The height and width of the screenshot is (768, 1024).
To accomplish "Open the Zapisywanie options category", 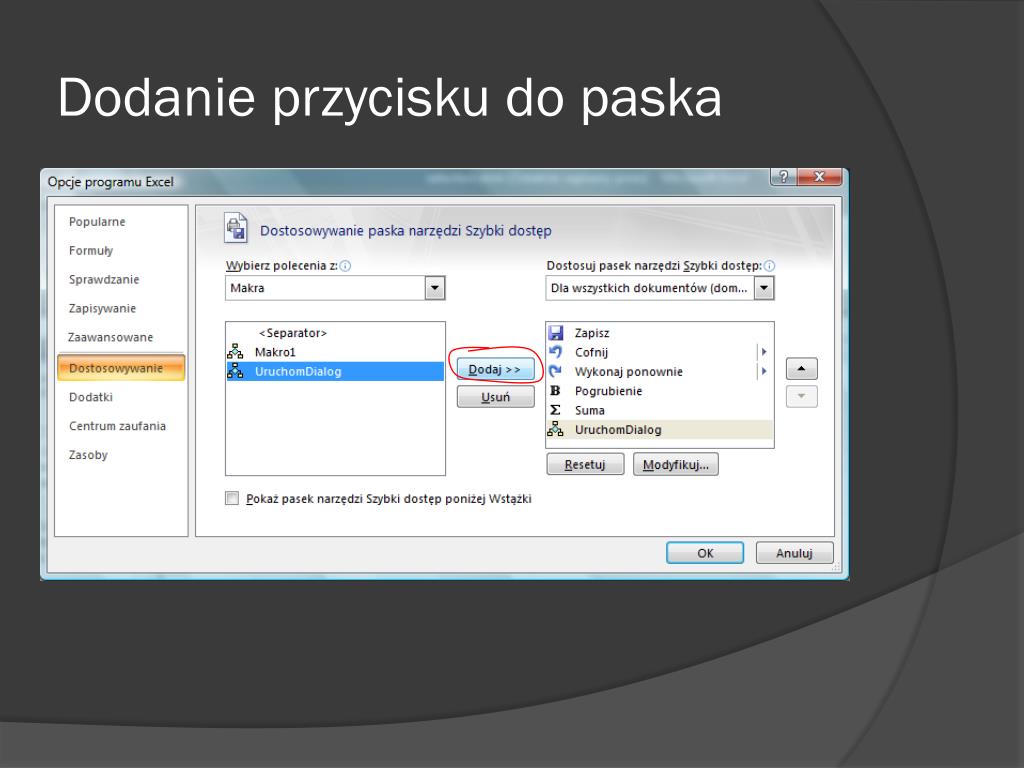I will (102, 308).
